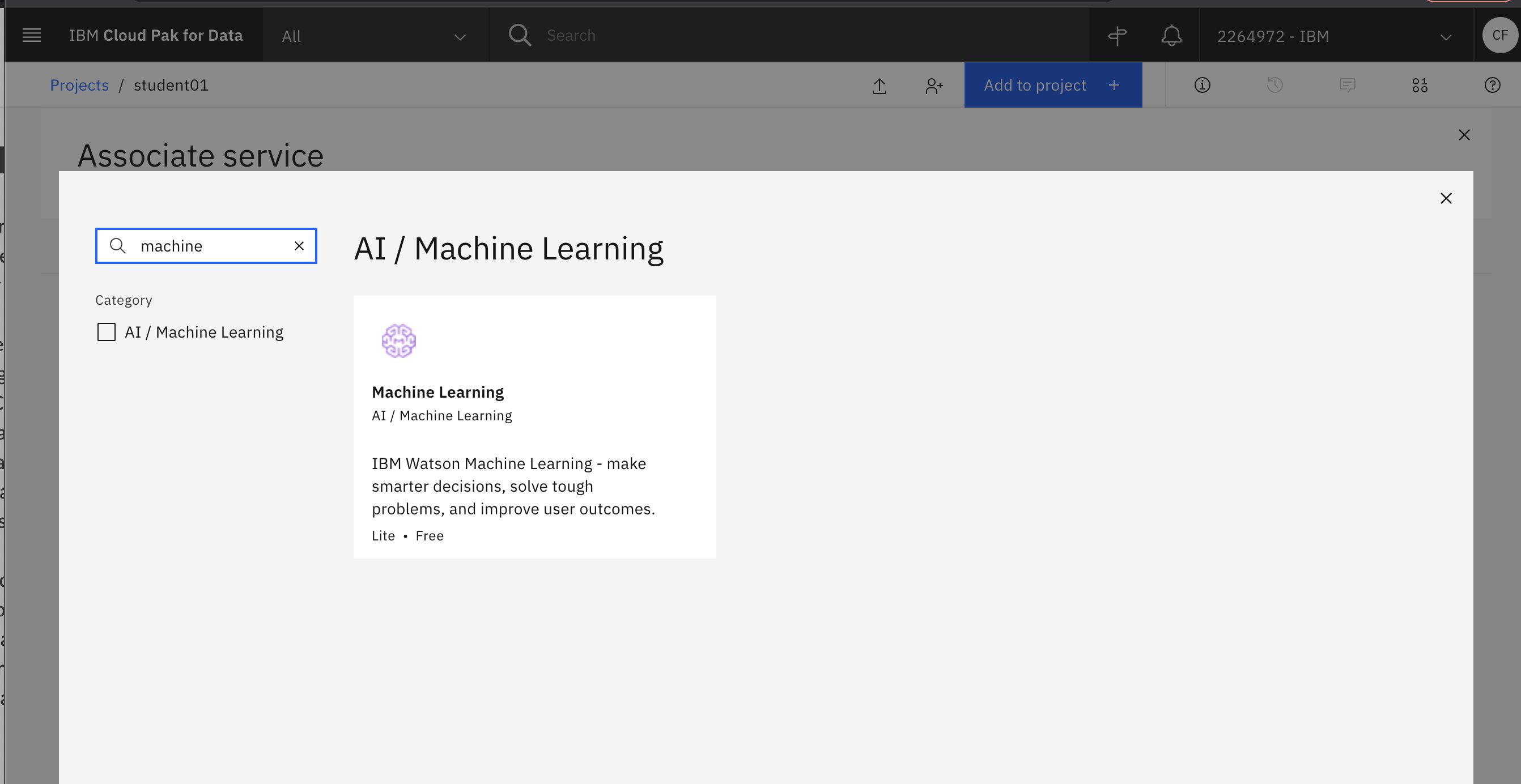The height and width of the screenshot is (784, 1521).
Task: Expand the All search scope dropdown
Action: (376, 36)
